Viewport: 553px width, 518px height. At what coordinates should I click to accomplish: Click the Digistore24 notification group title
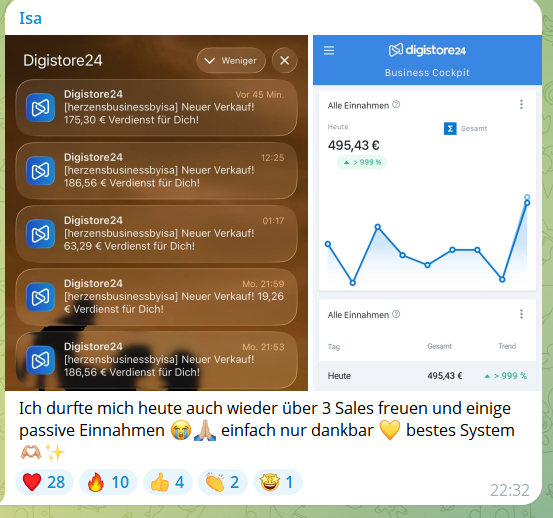point(63,61)
